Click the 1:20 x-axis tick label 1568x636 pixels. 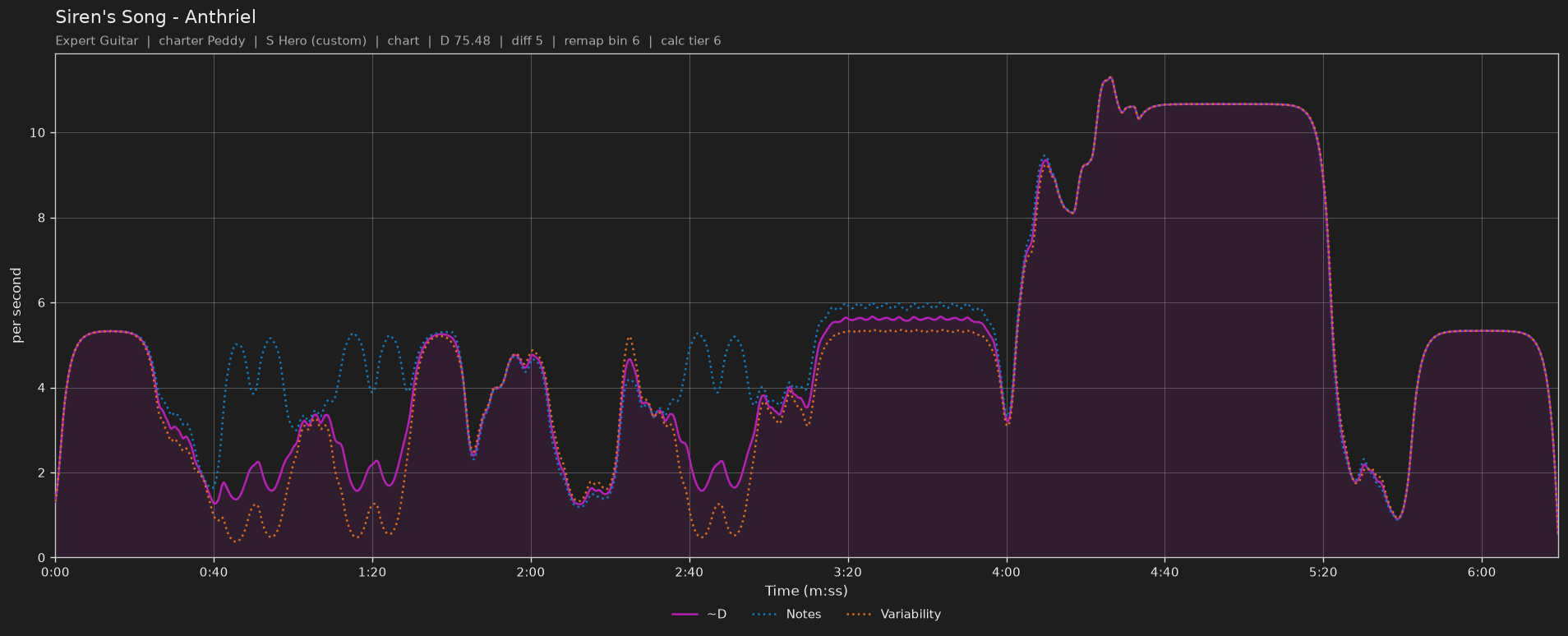coord(372,572)
